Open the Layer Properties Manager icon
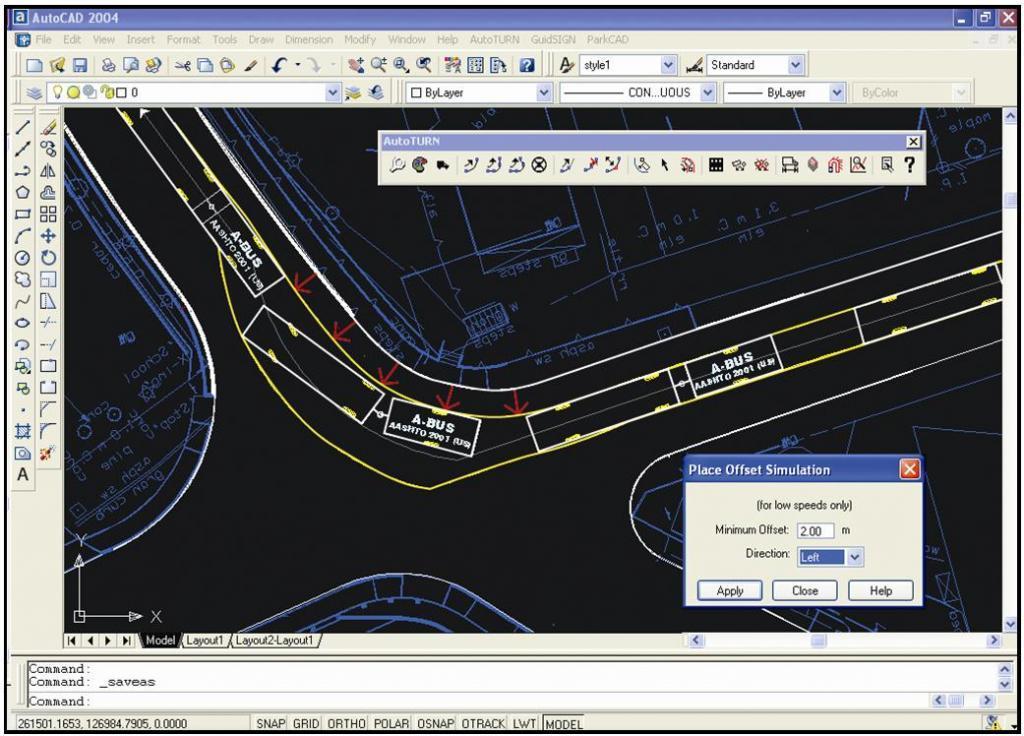The height and width of the screenshot is (736, 1024). pyautogui.click(x=34, y=93)
